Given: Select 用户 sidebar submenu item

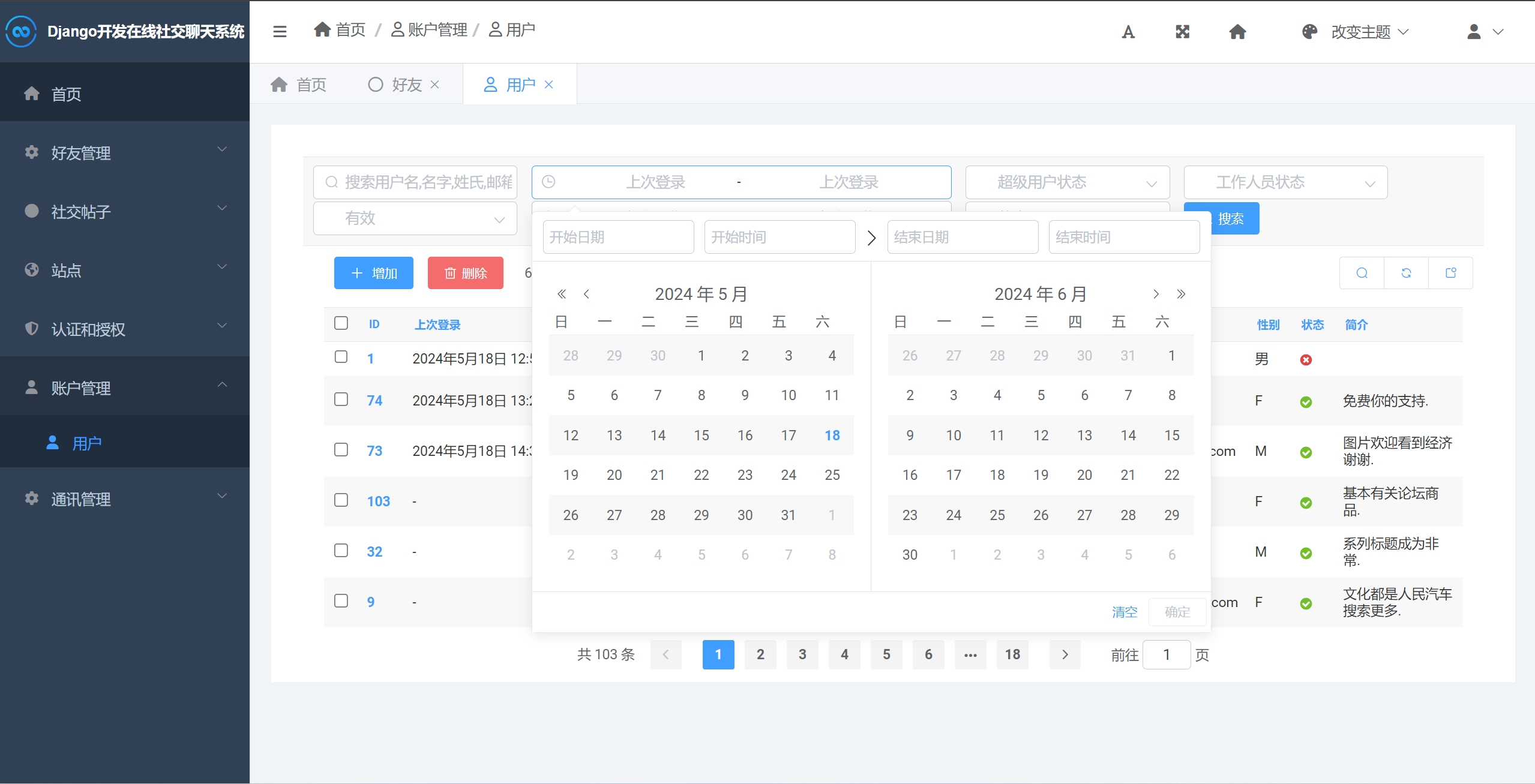Looking at the screenshot, I should click(x=125, y=443).
